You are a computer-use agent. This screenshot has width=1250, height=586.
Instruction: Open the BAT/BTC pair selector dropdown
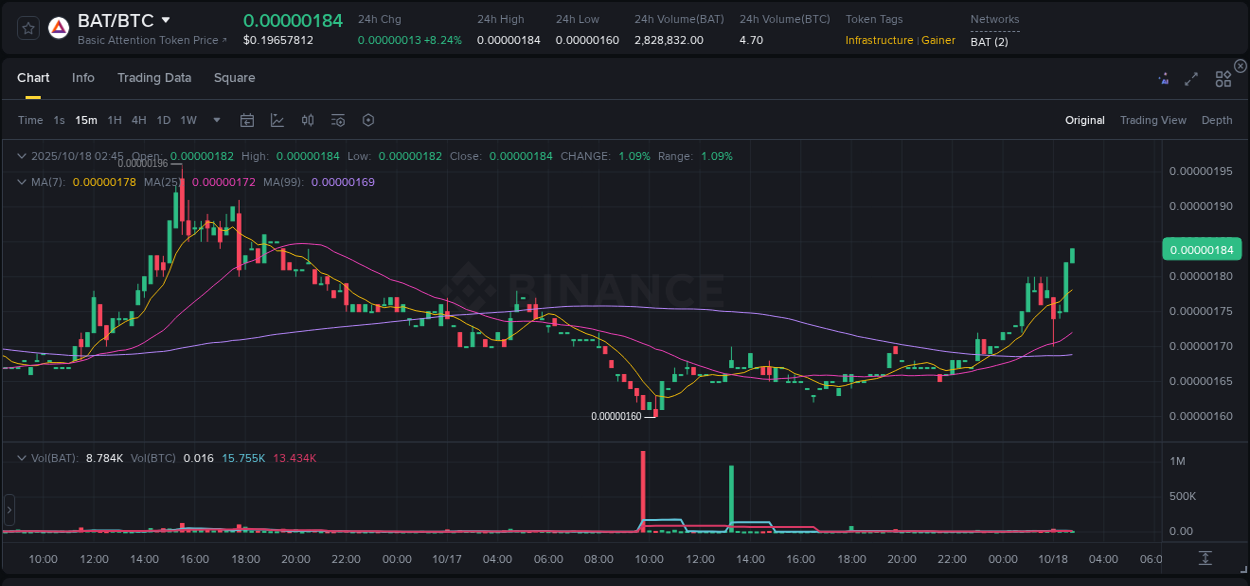tap(166, 20)
